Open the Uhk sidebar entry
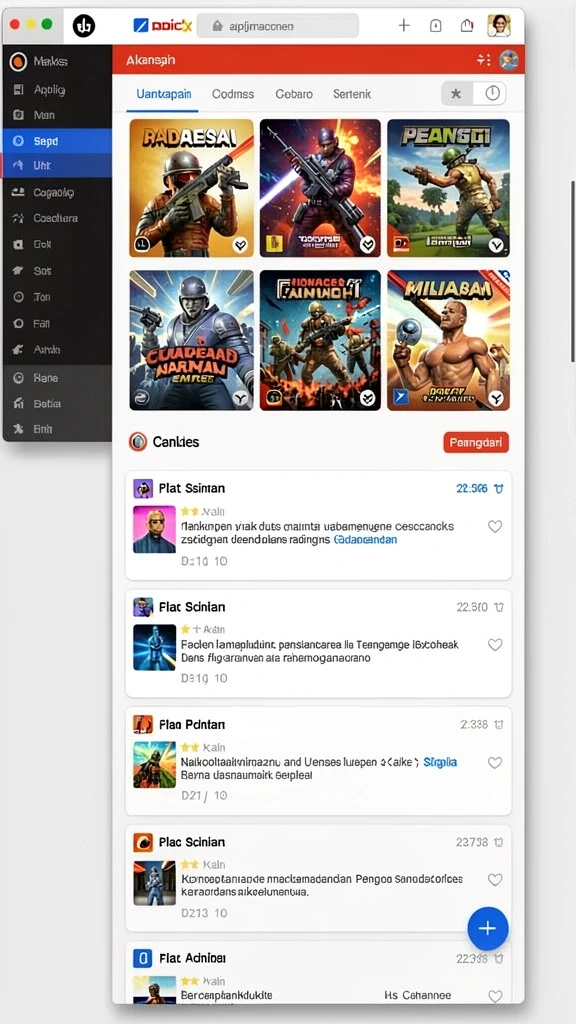The image size is (576, 1024). [57, 165]
